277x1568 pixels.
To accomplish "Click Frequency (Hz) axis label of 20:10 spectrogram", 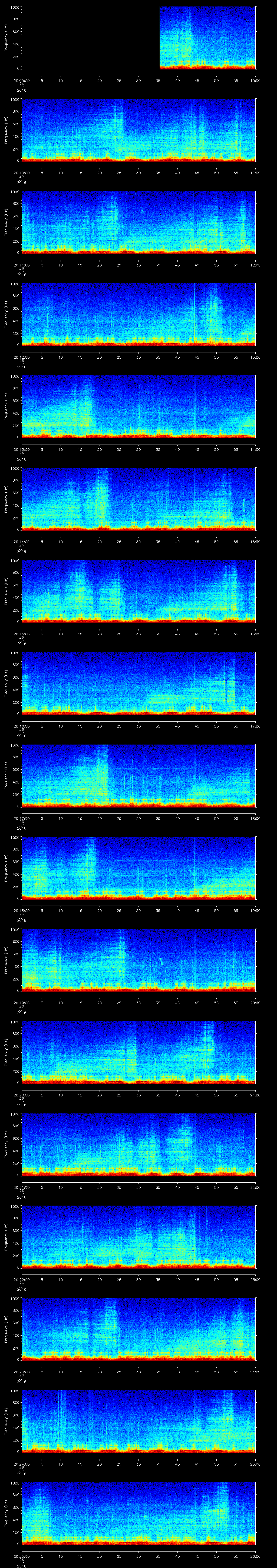I will (5, 130).
